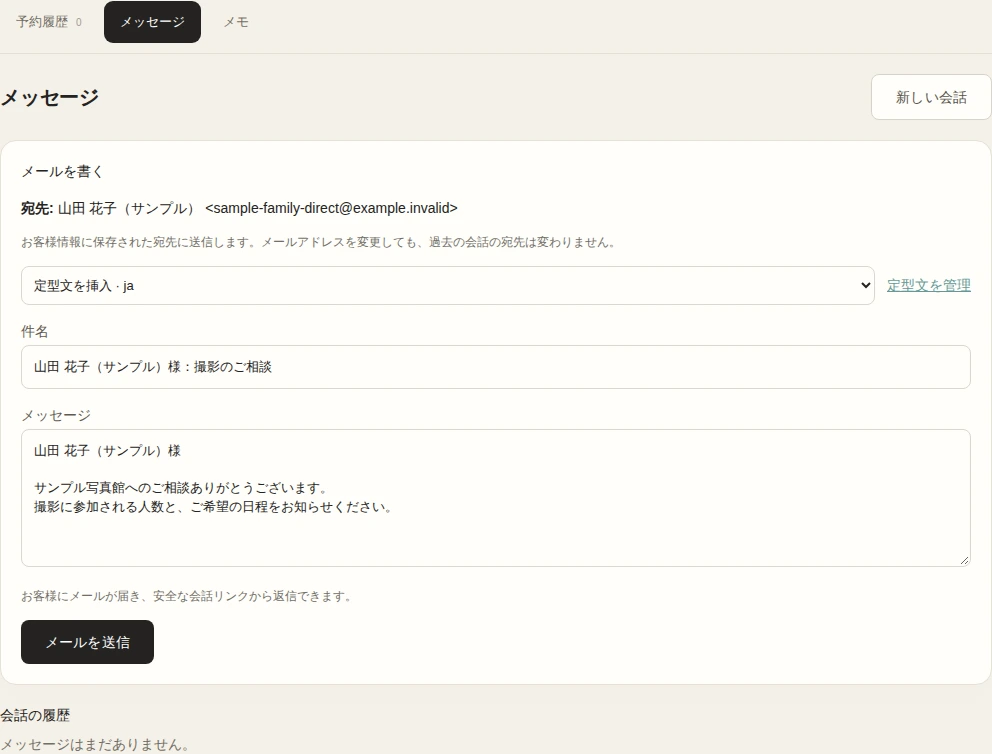Click the 会話の履歴 heading
The height and width of the screenshot is (754, 992).
click(x=35, y=715)
